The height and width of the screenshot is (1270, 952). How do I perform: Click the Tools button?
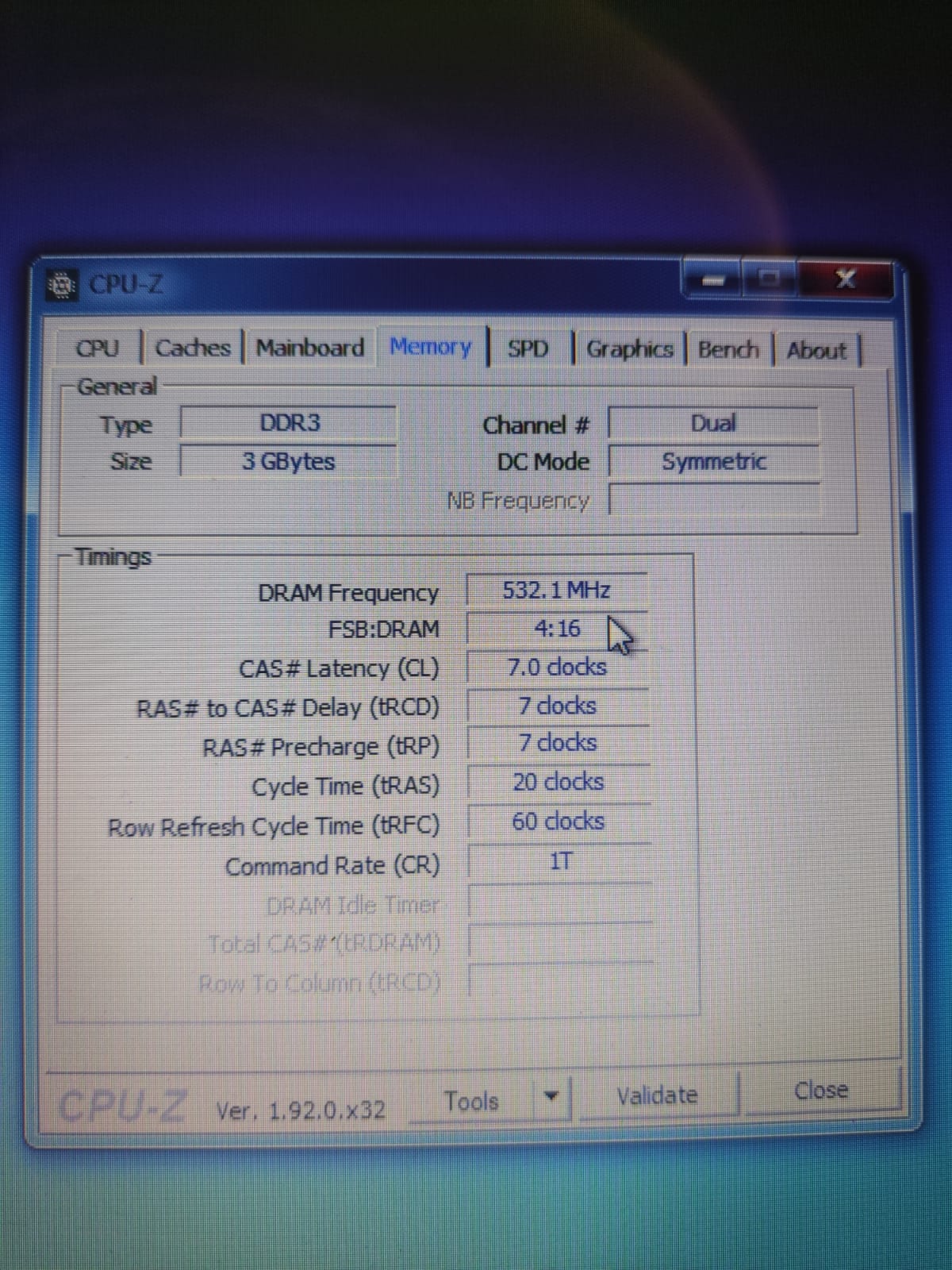(x=471, y=1102)
